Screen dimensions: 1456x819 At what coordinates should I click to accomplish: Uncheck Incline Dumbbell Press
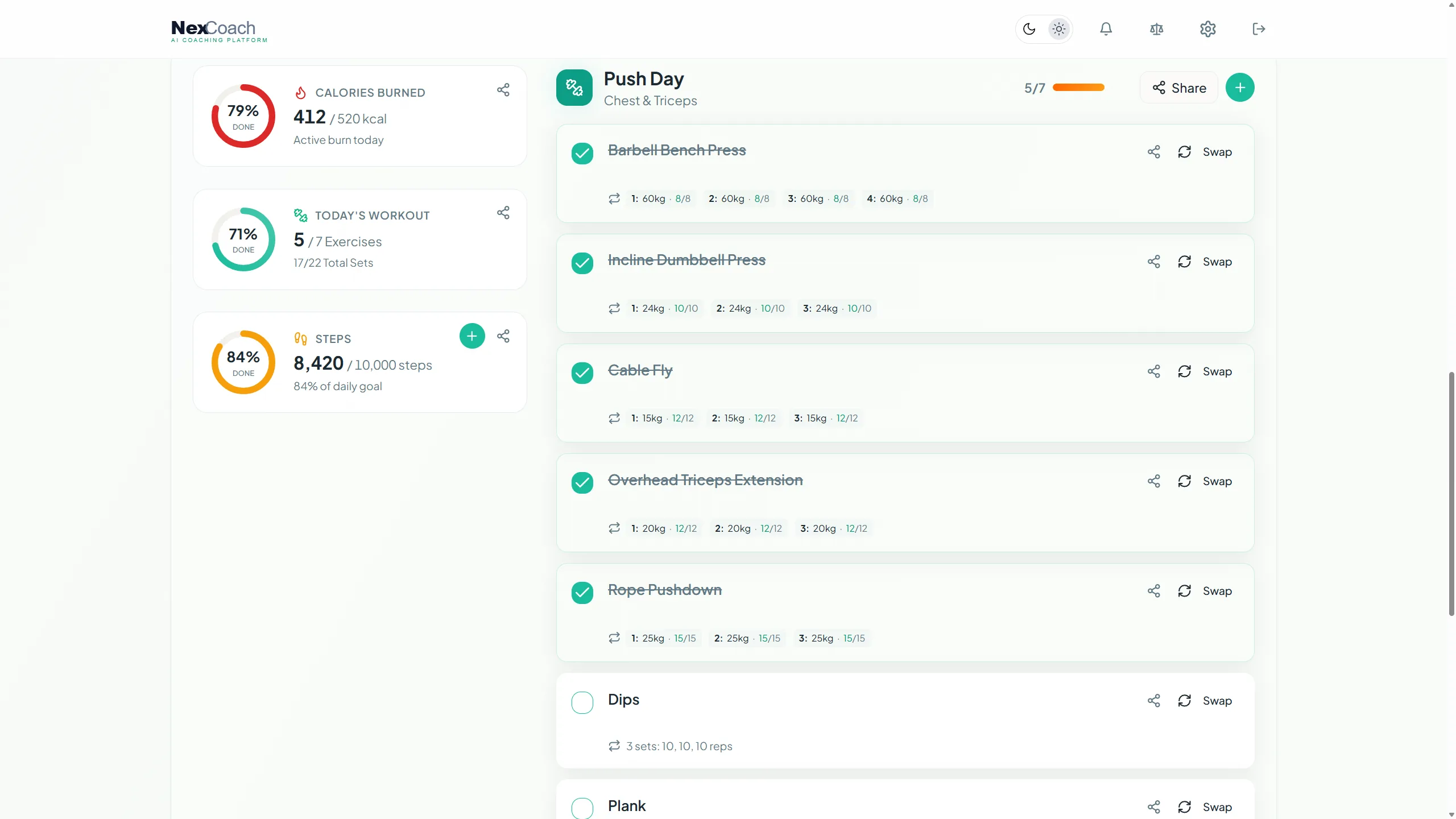click(582, 263)
